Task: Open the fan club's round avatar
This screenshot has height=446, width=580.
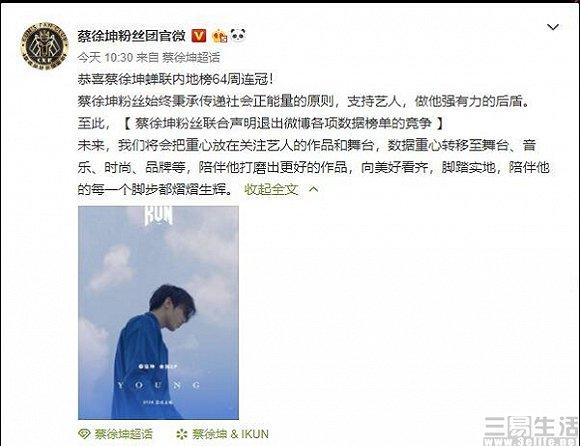Action: [x=44, y=47]
